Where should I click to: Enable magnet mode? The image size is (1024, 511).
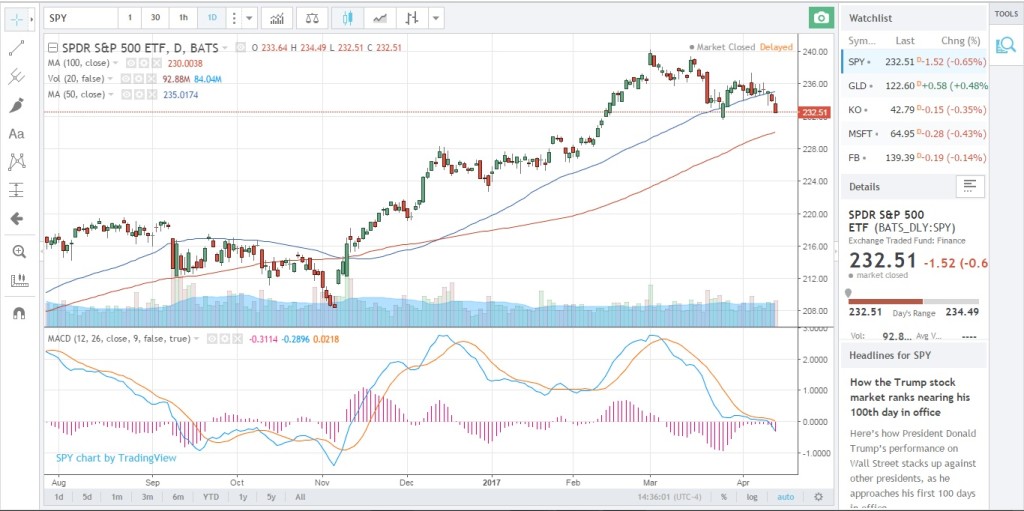17,312
